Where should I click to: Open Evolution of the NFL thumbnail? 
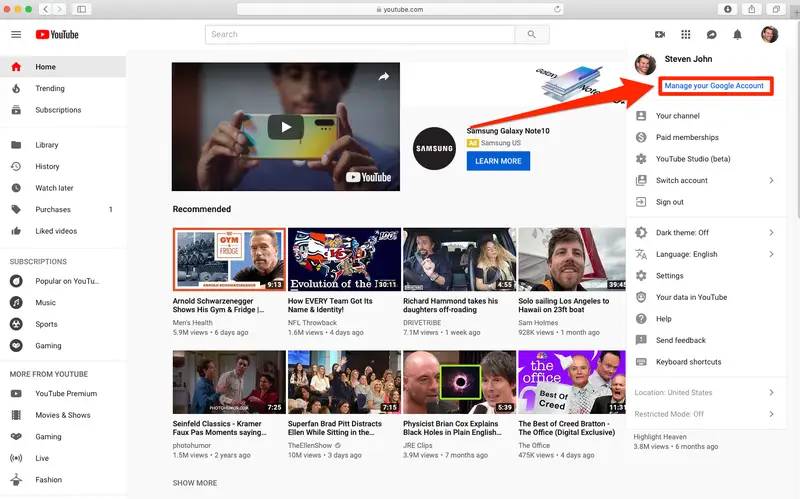(x=344, y=259)
